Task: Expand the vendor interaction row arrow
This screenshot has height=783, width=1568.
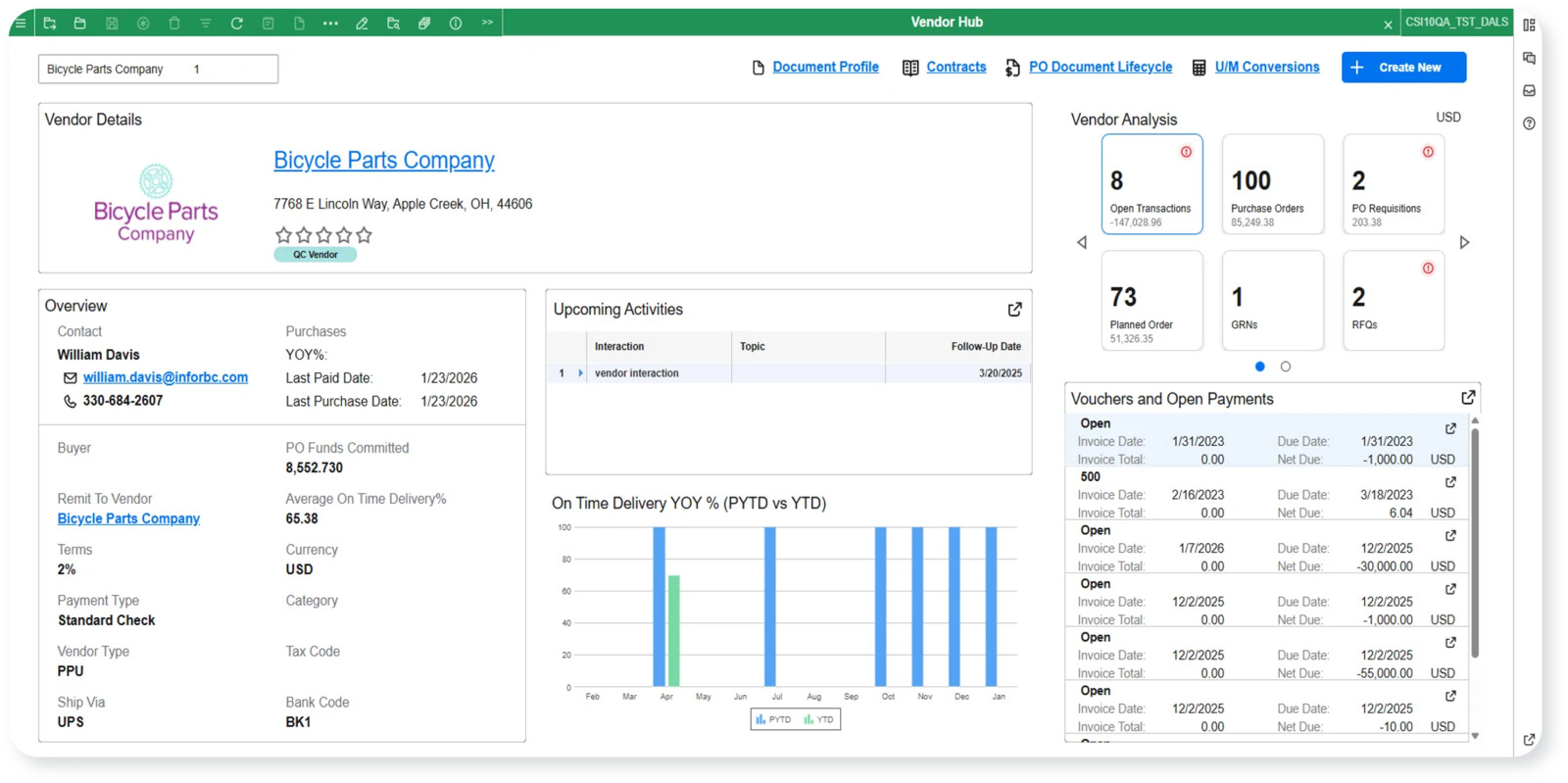Action: pos(580,373)
